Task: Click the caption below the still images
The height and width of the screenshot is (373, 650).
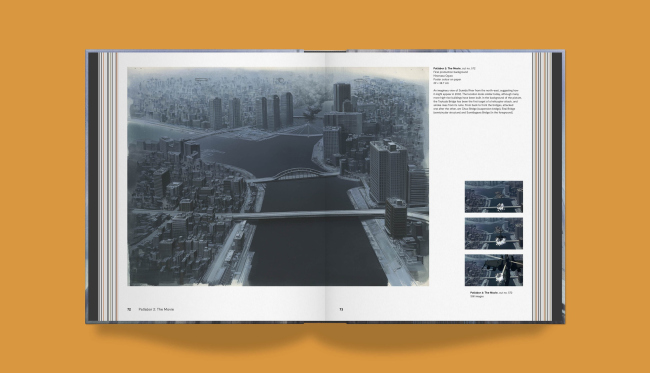Action: (491, 294)
